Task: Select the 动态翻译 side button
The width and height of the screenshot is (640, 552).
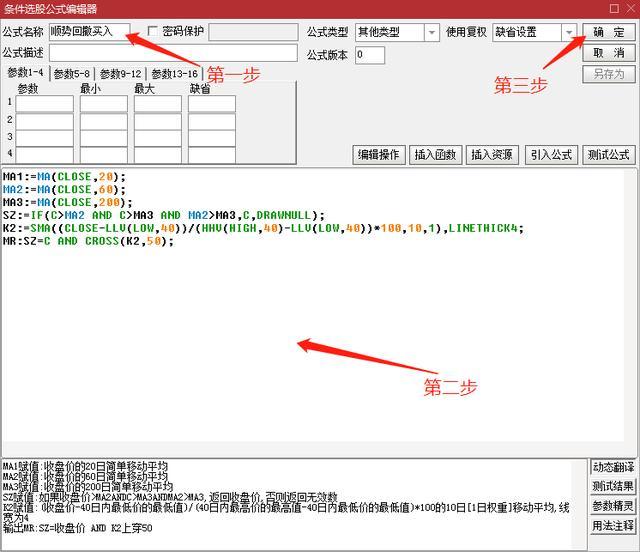Action: pyautogui.click(x=613, y=467)
